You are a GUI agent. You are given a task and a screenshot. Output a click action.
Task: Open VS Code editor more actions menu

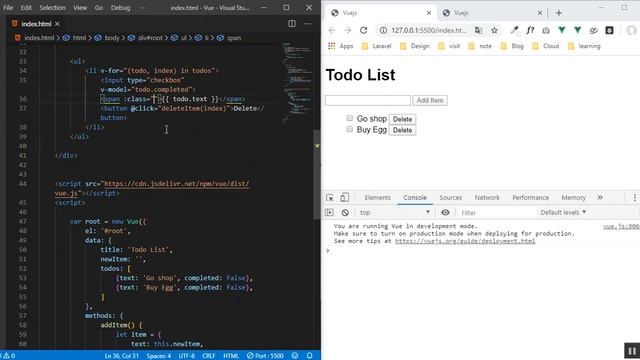coord(308,24)
